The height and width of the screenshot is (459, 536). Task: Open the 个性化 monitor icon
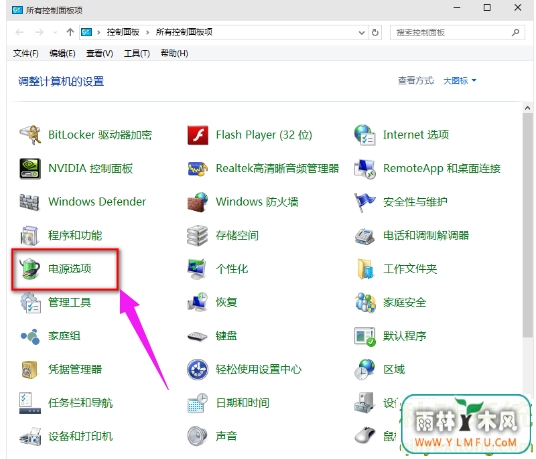[x=197, y=269]
